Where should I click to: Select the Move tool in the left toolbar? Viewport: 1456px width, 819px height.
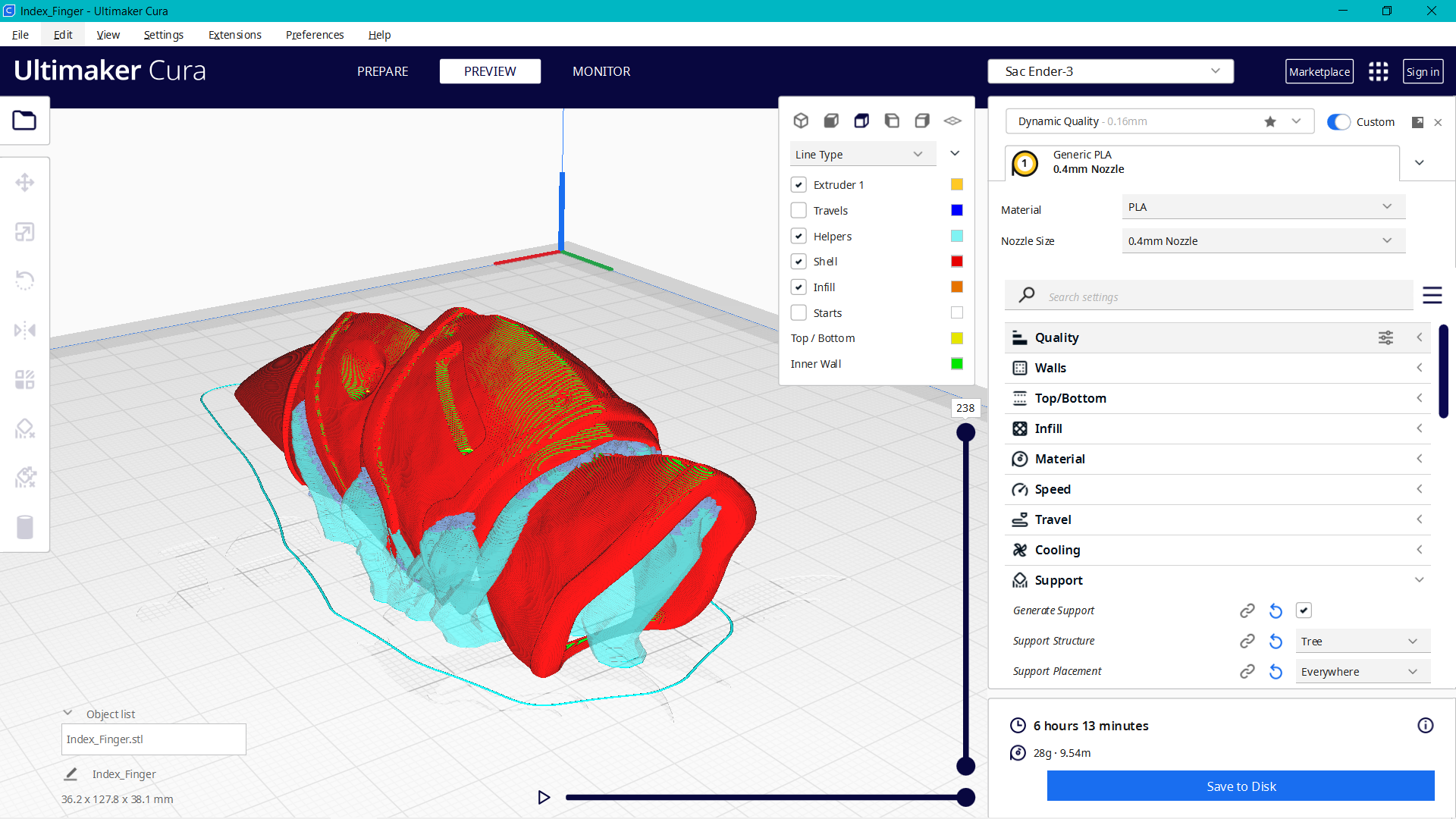pyautogui.click(x=25, y=182)
